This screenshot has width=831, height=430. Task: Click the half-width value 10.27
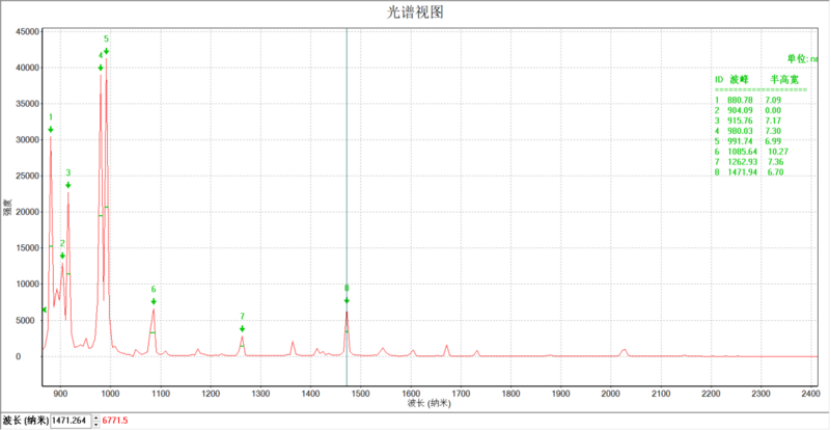click(777, 151)
